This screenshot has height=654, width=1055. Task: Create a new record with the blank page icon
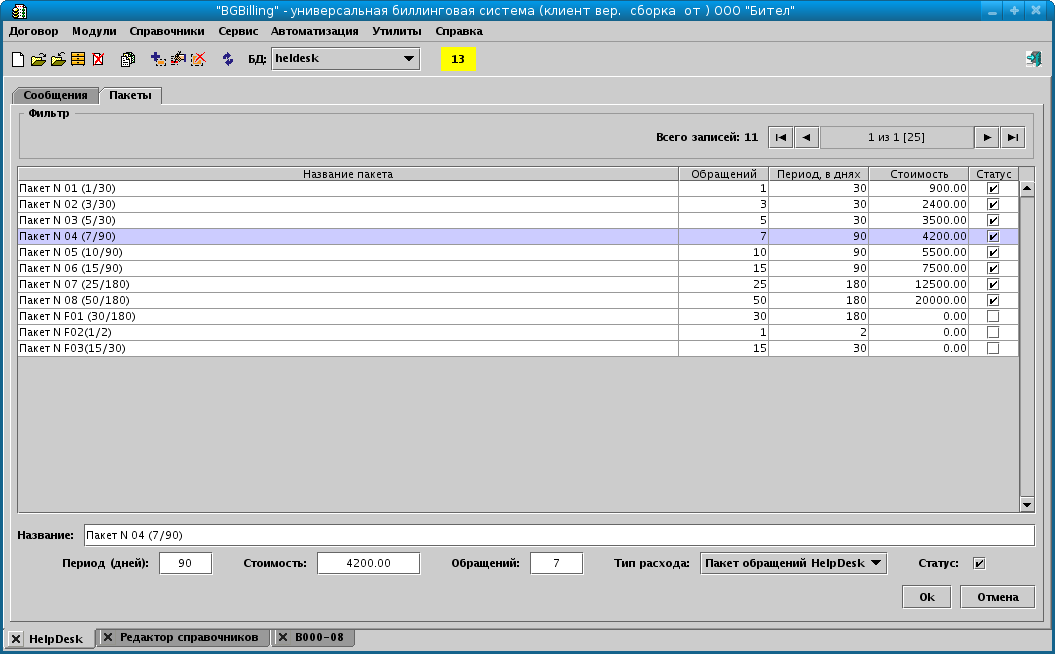tap(17, 59)
